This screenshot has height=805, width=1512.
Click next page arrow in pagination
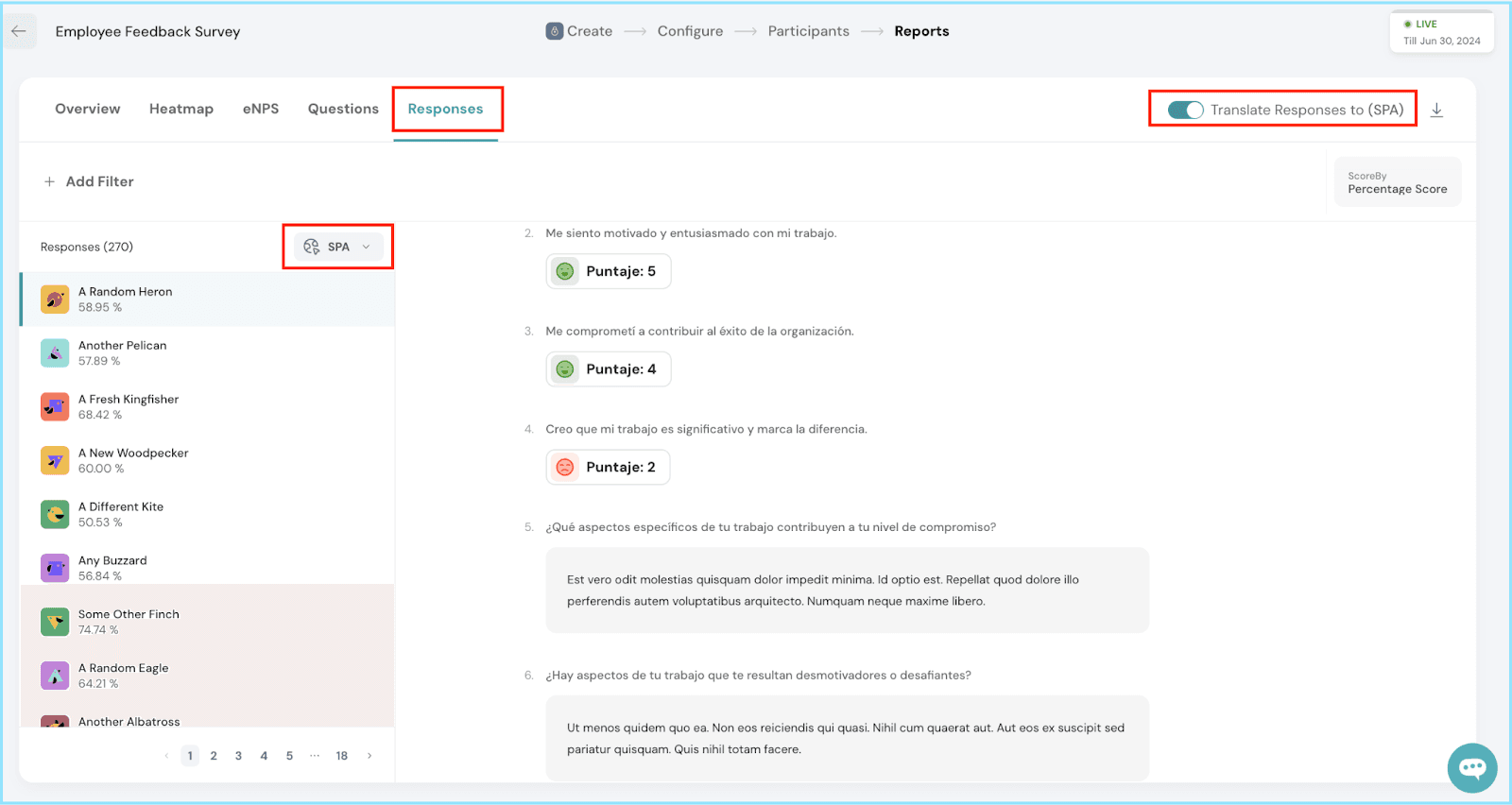(x=369, y=756)
